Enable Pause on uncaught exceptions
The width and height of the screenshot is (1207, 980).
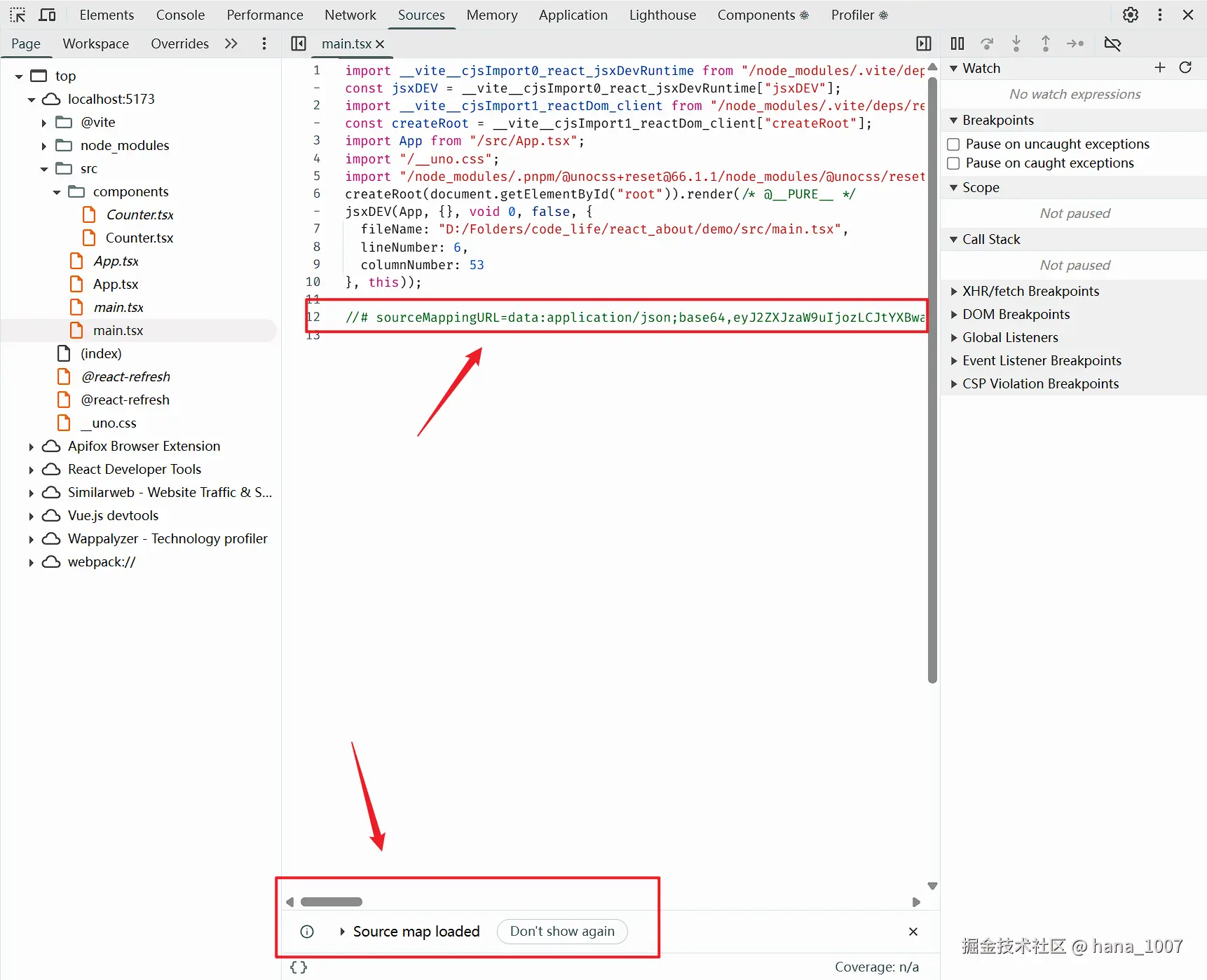coord(953,144)
